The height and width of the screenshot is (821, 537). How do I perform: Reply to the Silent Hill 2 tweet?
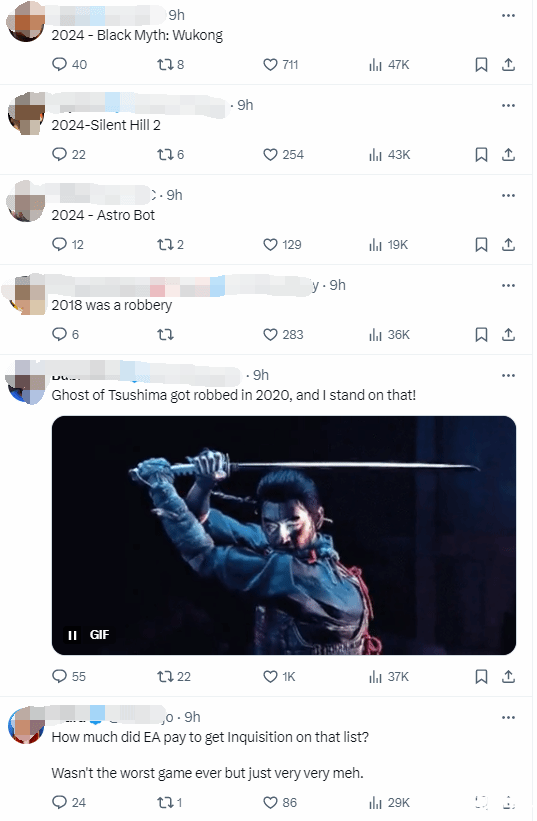pyautogui.click(x=60, y=154)
